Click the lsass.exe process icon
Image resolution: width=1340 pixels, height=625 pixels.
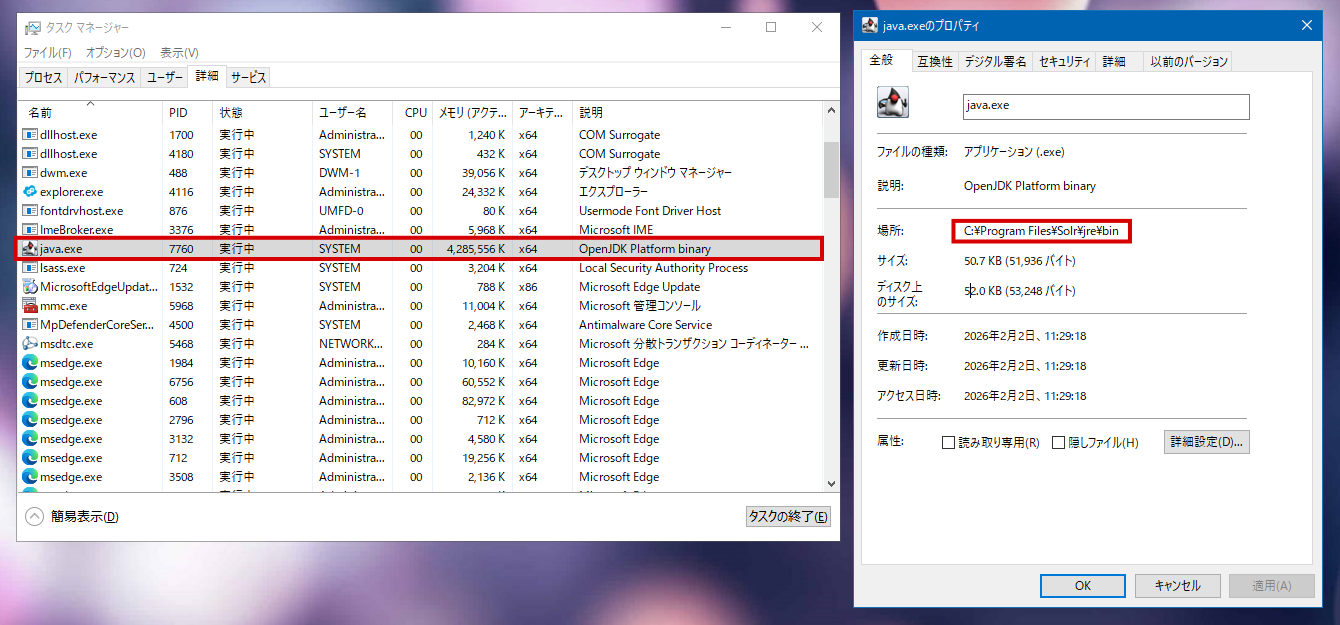click(x=30, y=268)
